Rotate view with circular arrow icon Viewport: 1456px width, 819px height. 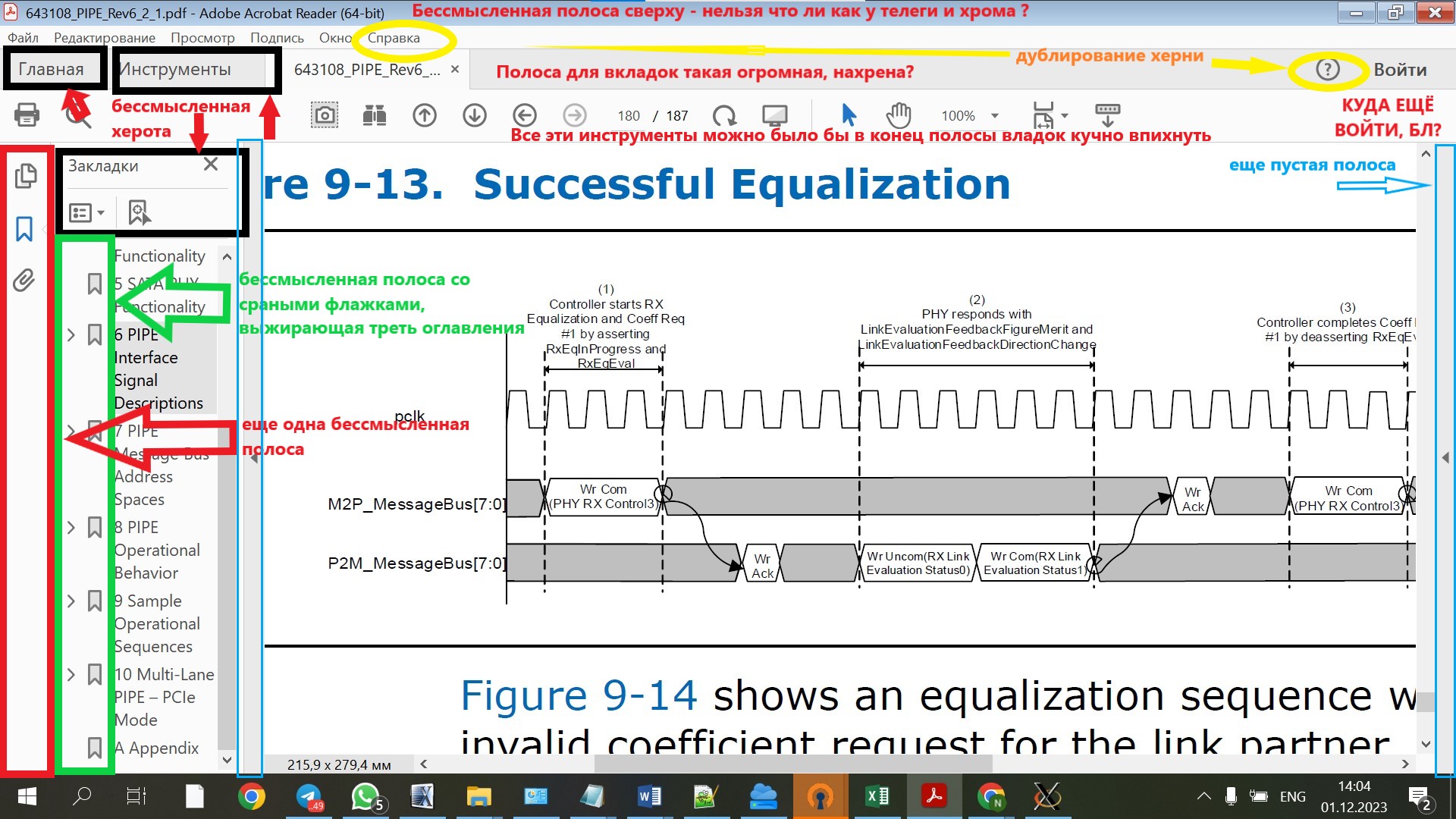[724, 115]
